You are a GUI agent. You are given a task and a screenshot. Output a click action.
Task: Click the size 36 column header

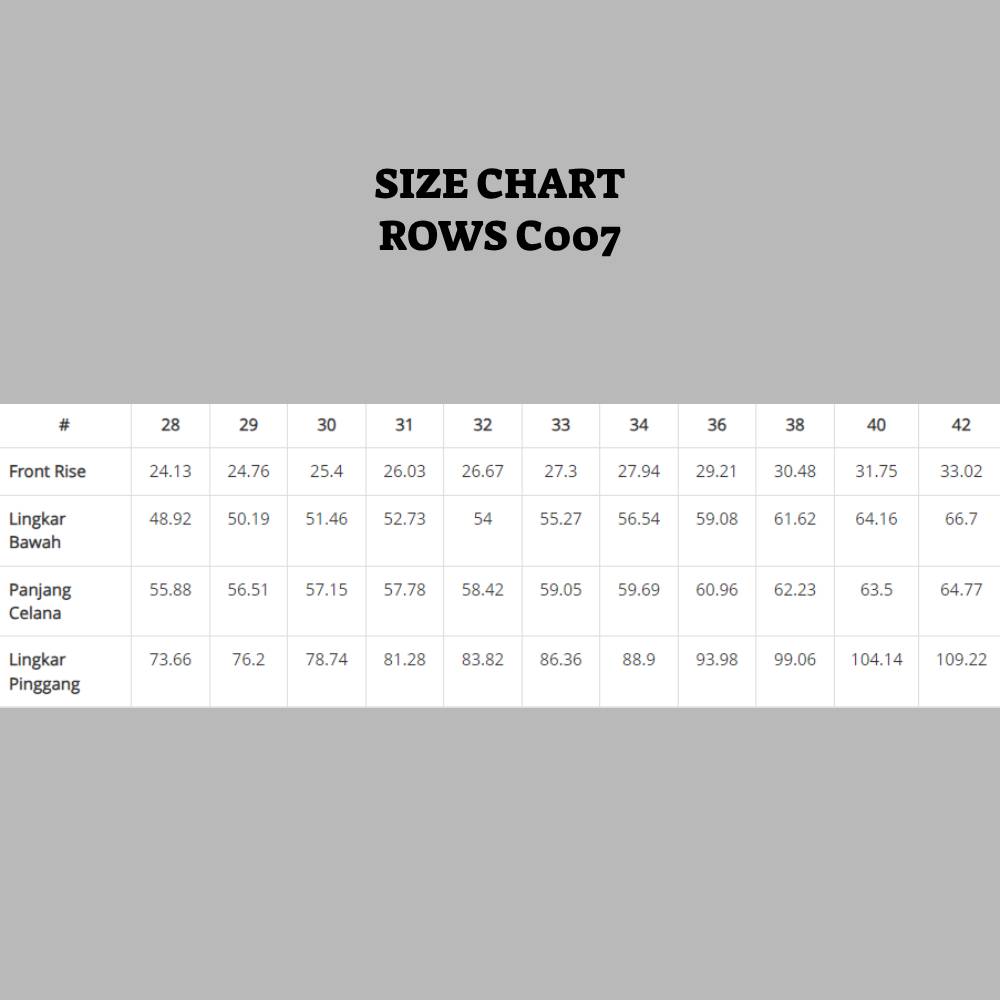(x=717, y=425)
